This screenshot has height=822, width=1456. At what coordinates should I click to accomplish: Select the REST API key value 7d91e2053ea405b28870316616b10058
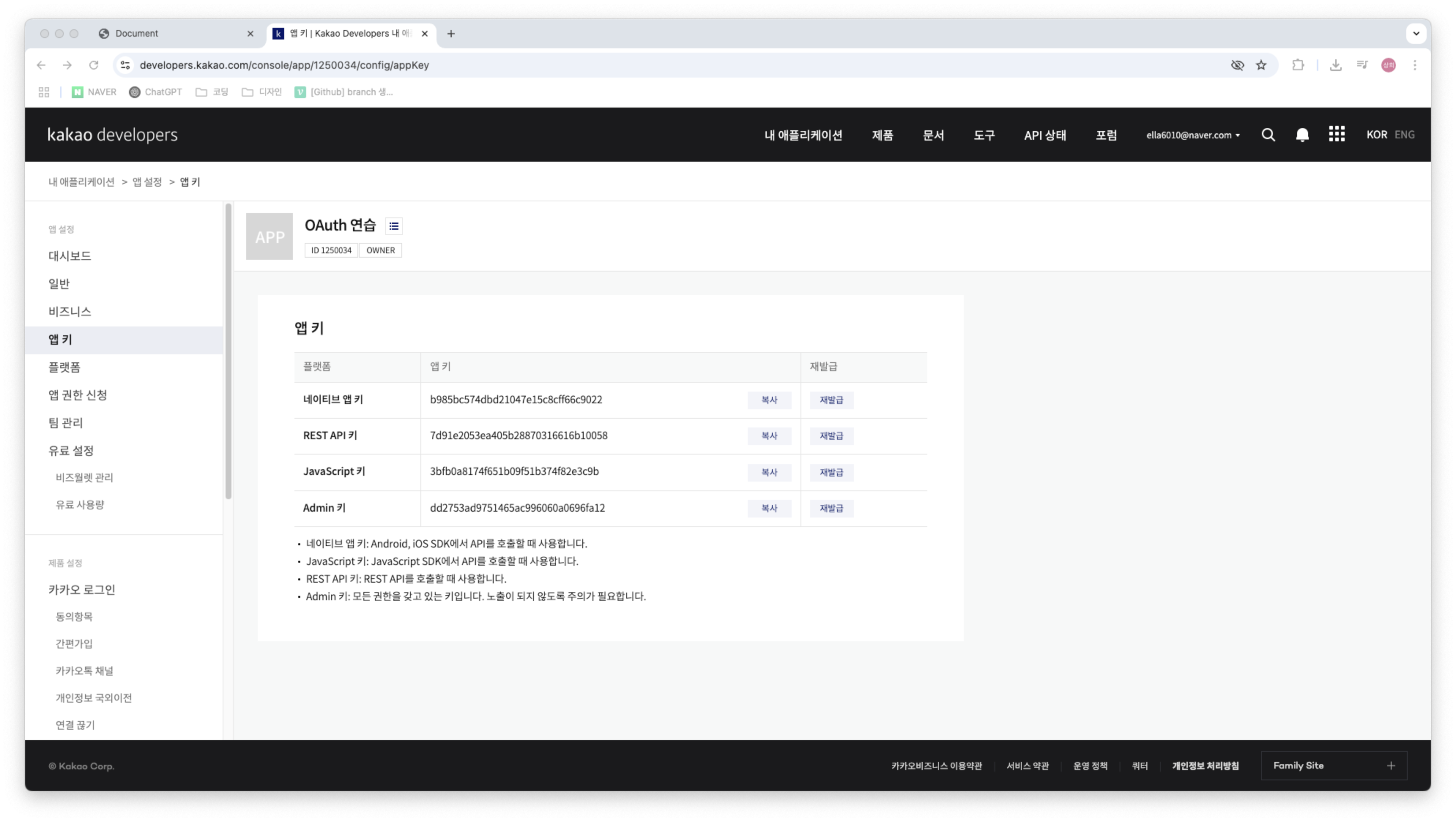click(518, 436)
